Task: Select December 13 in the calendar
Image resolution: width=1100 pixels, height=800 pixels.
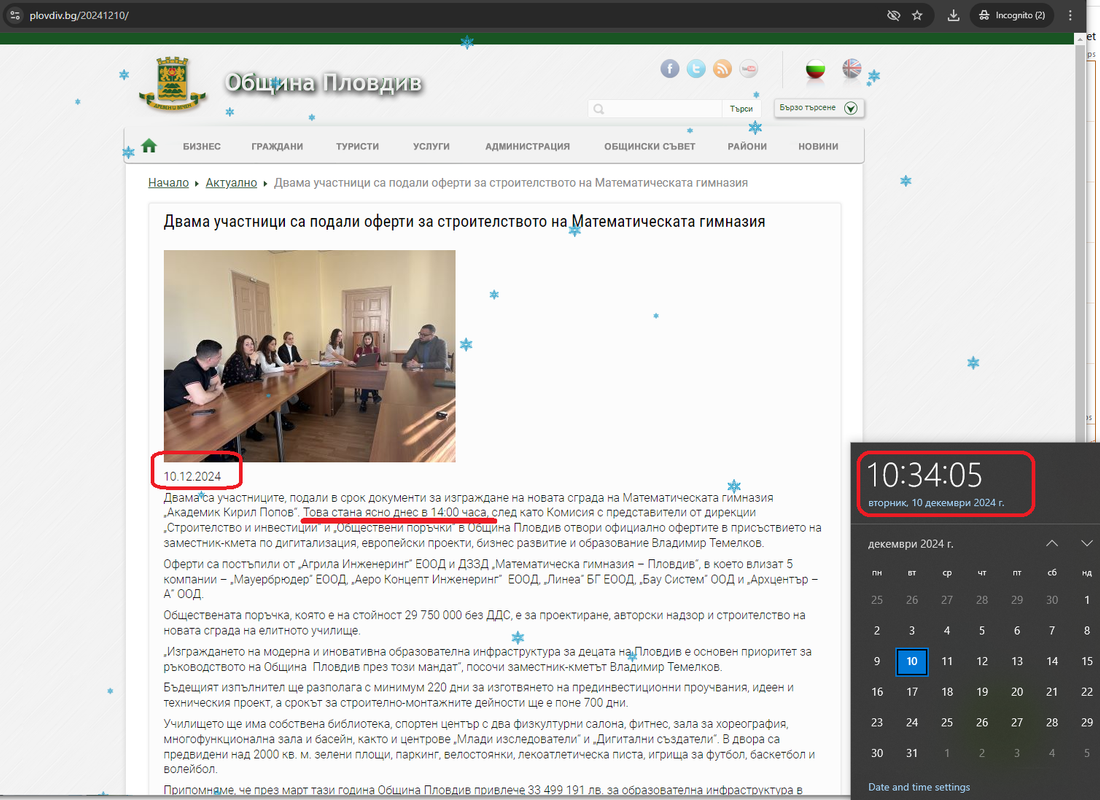Action: click(x=1017, y=661)
